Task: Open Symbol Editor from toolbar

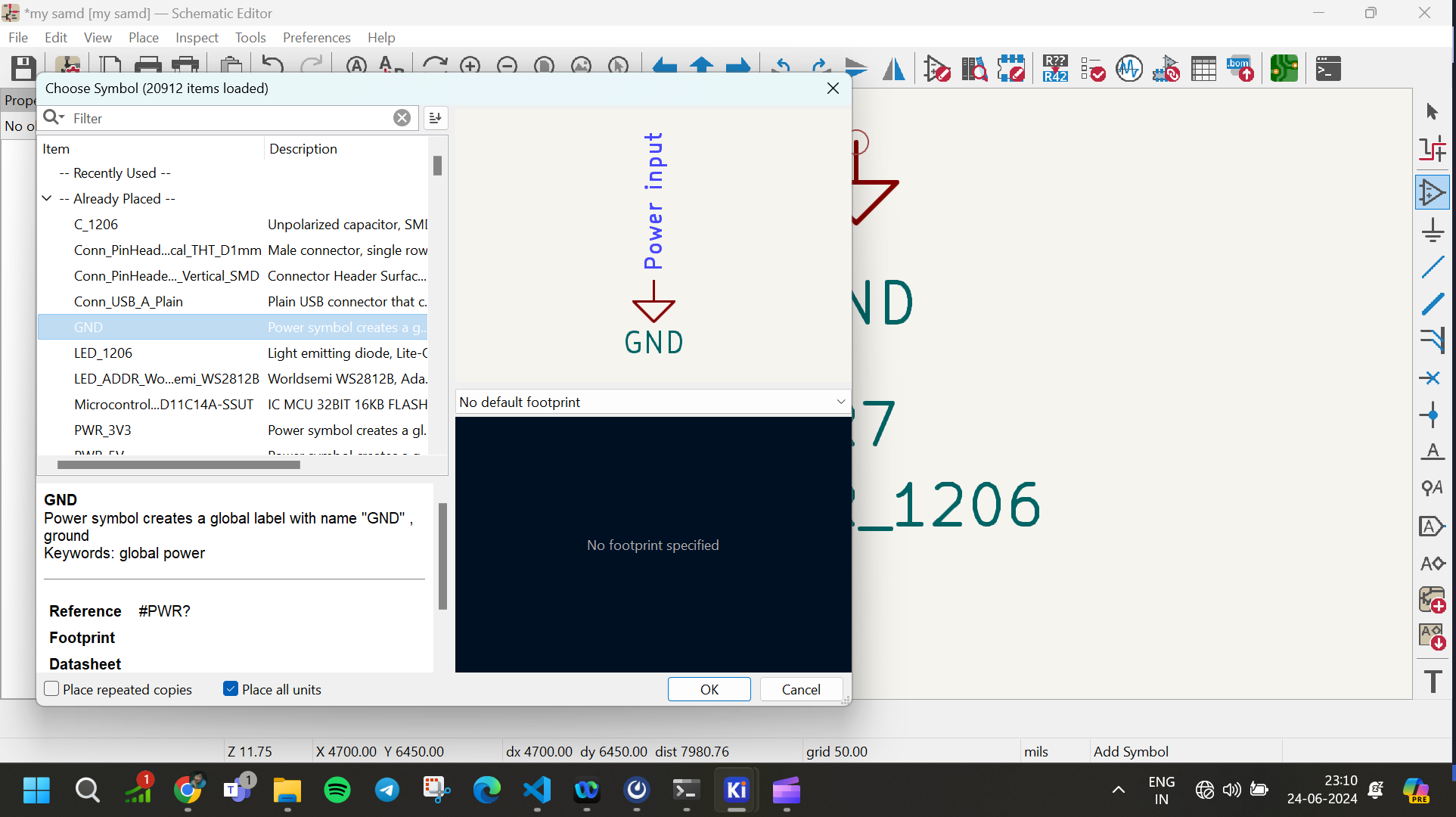Action: (x=937, y=68)
